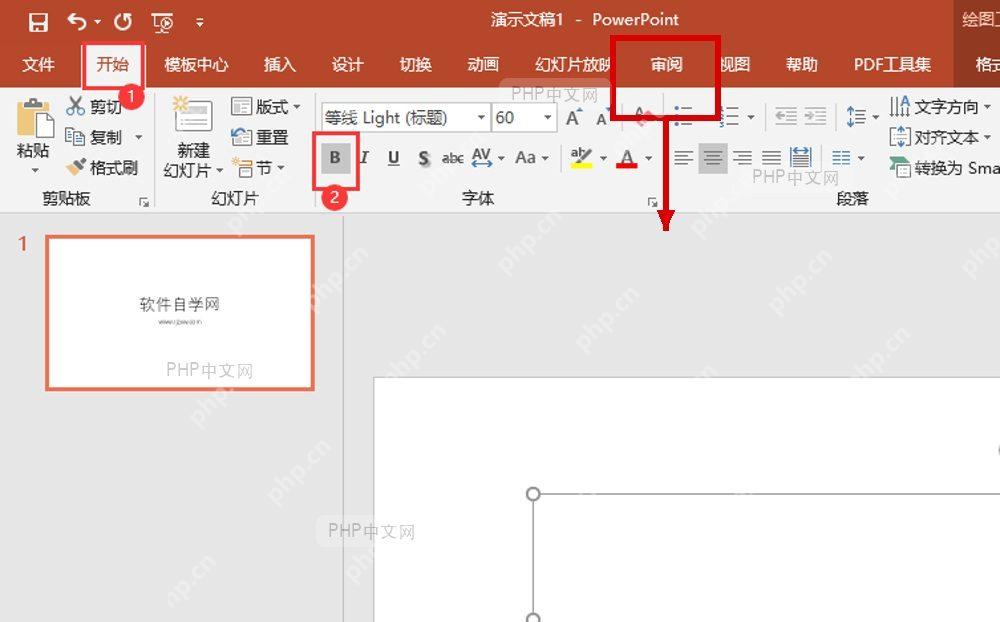Increase font size with the large A icon
Image resolution: width=1000 pixels, height=622 pixels.
[574, 117]
